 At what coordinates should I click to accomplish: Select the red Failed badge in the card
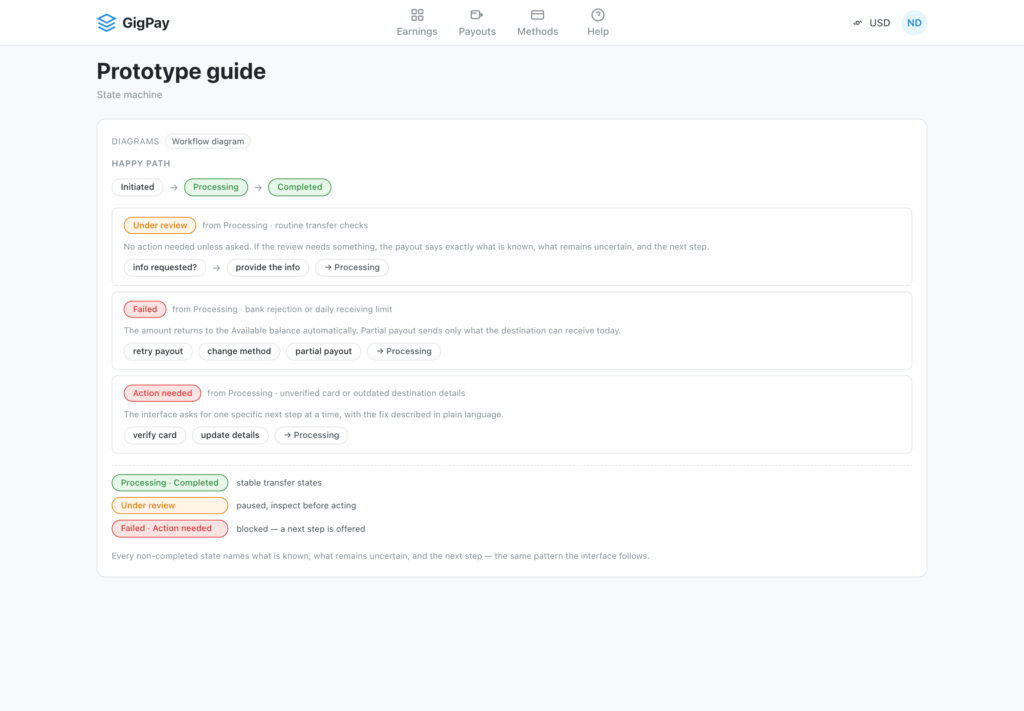pyautogui.click(x=144, y=309)
